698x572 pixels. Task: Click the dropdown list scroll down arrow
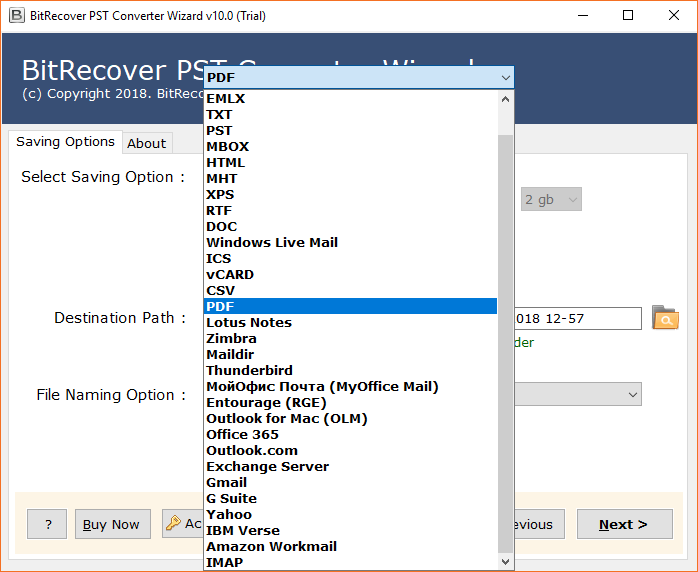[505, 562]
